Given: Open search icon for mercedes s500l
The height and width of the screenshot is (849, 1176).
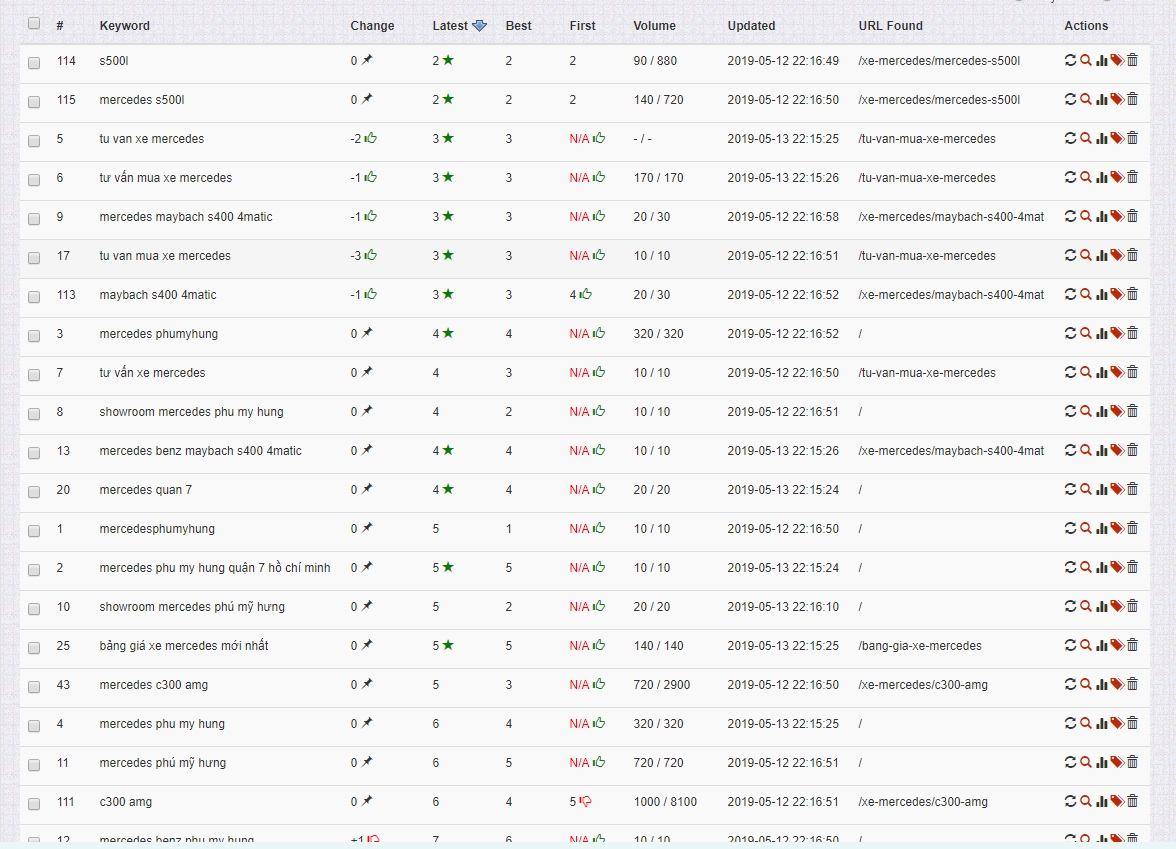Looking at the screenshot, I should [x=1086, y=100].
